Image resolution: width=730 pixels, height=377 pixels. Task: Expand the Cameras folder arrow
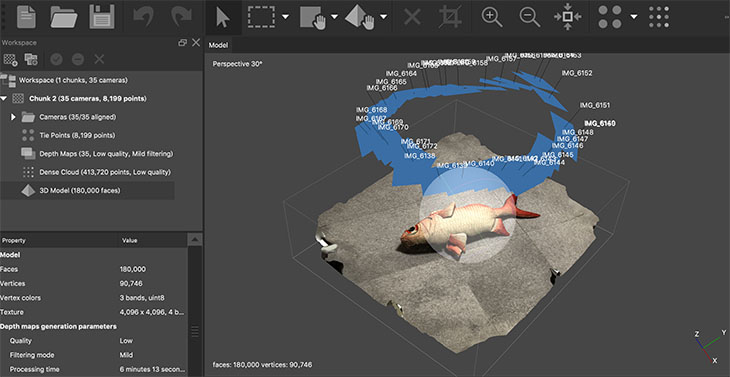coord(14,117)
